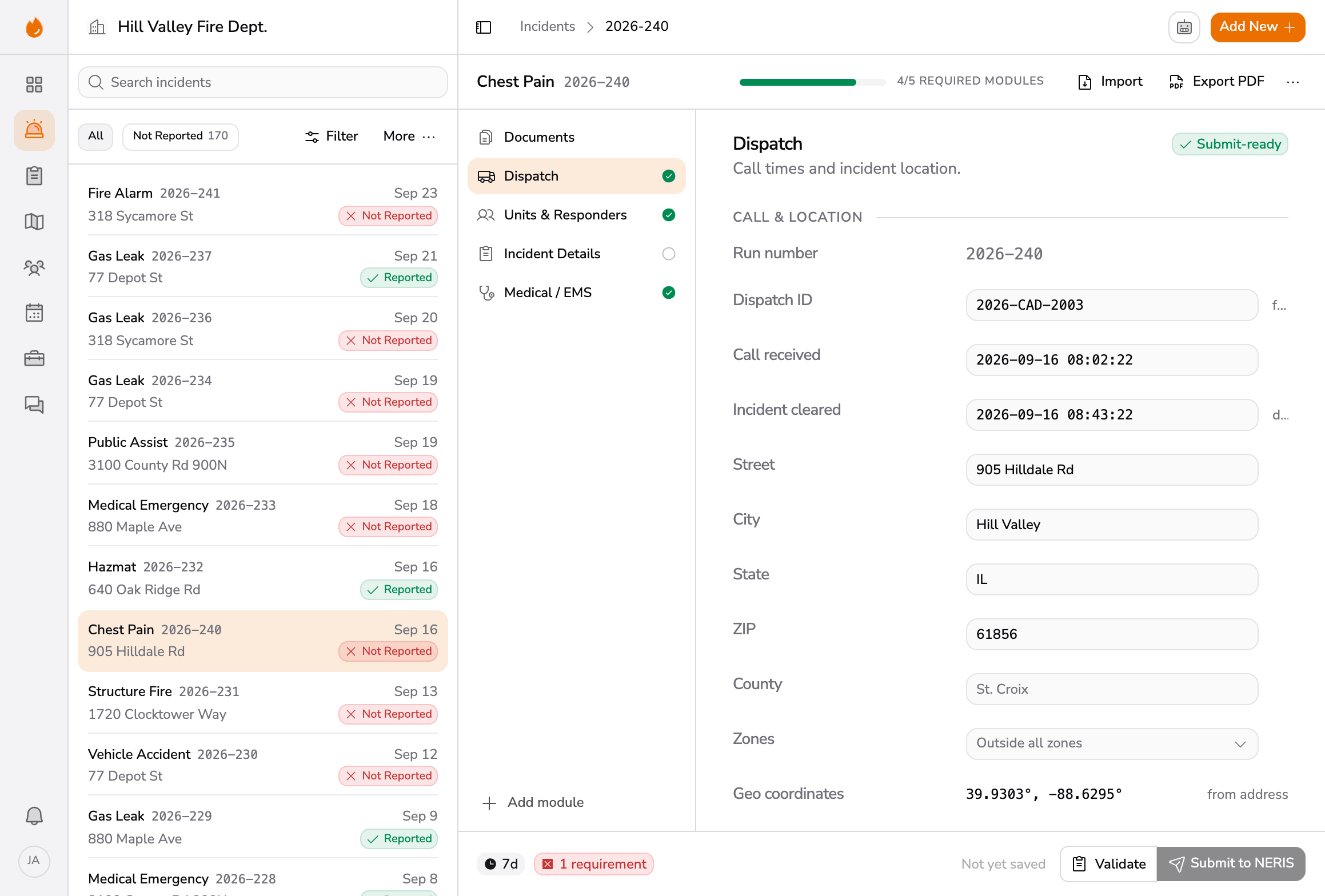Open the map icon in sidebar
The width and height of the screenshot is (1325, 896).
[x=34, y=222]
